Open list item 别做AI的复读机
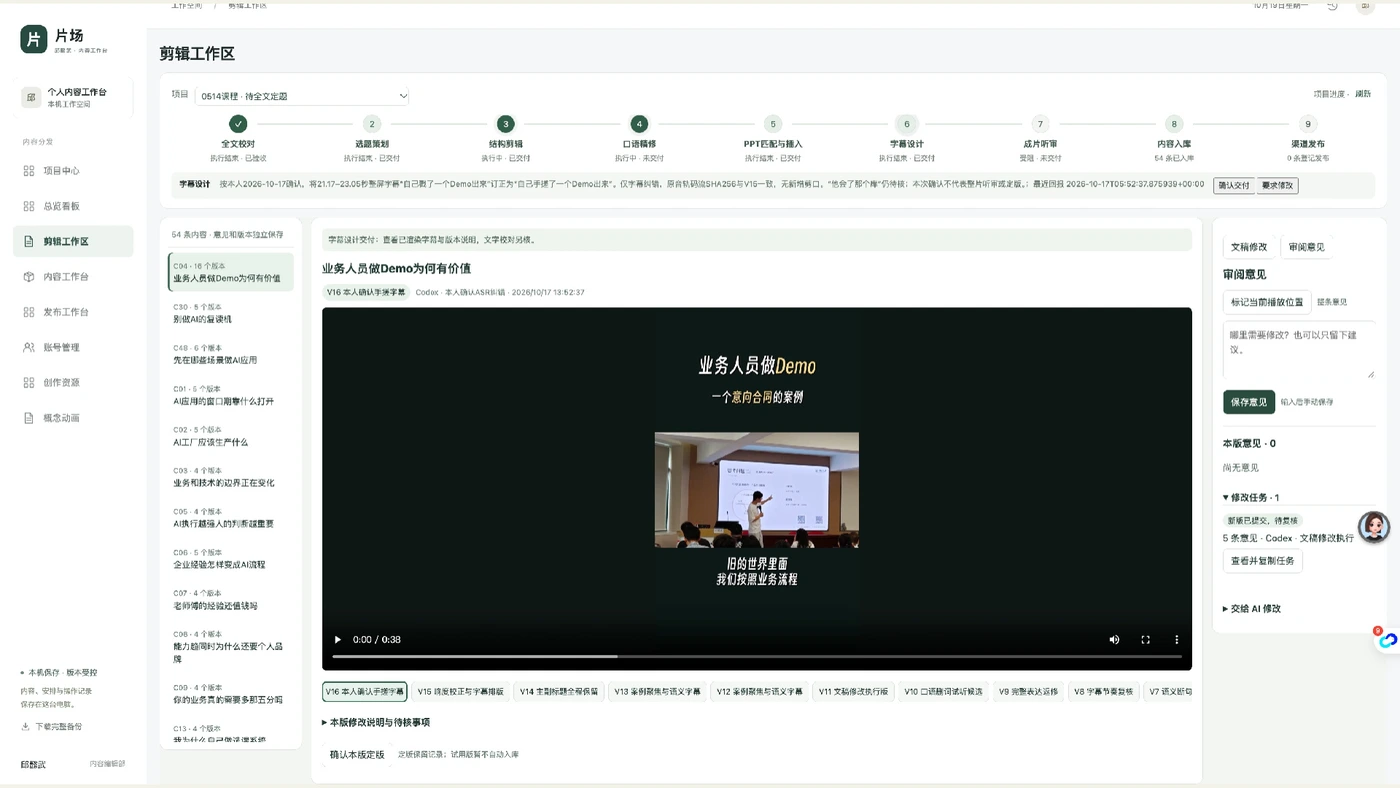 tap(231, 314)
